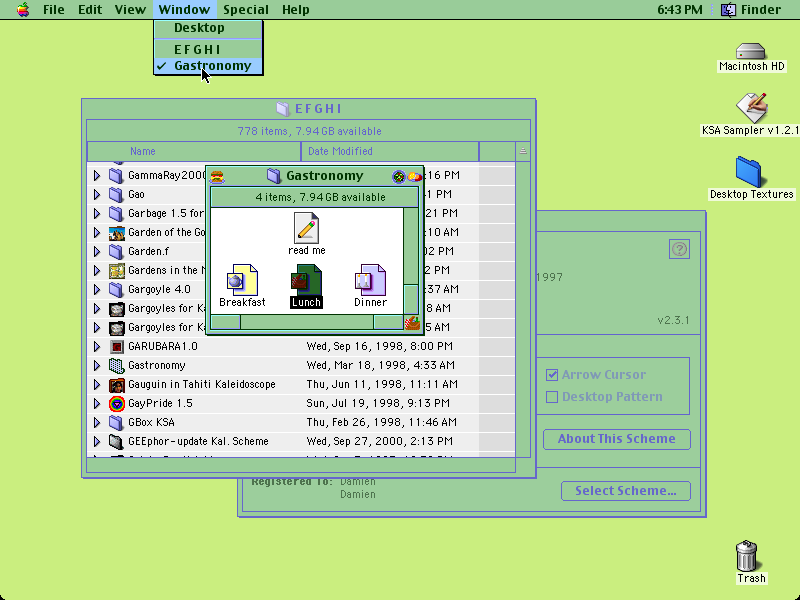Expand the Gauguin in Tahiti Kaleidoscope triangle
The height and width of the screenshot is (600, 800).
pyautogui.click(x=97, y=385)
